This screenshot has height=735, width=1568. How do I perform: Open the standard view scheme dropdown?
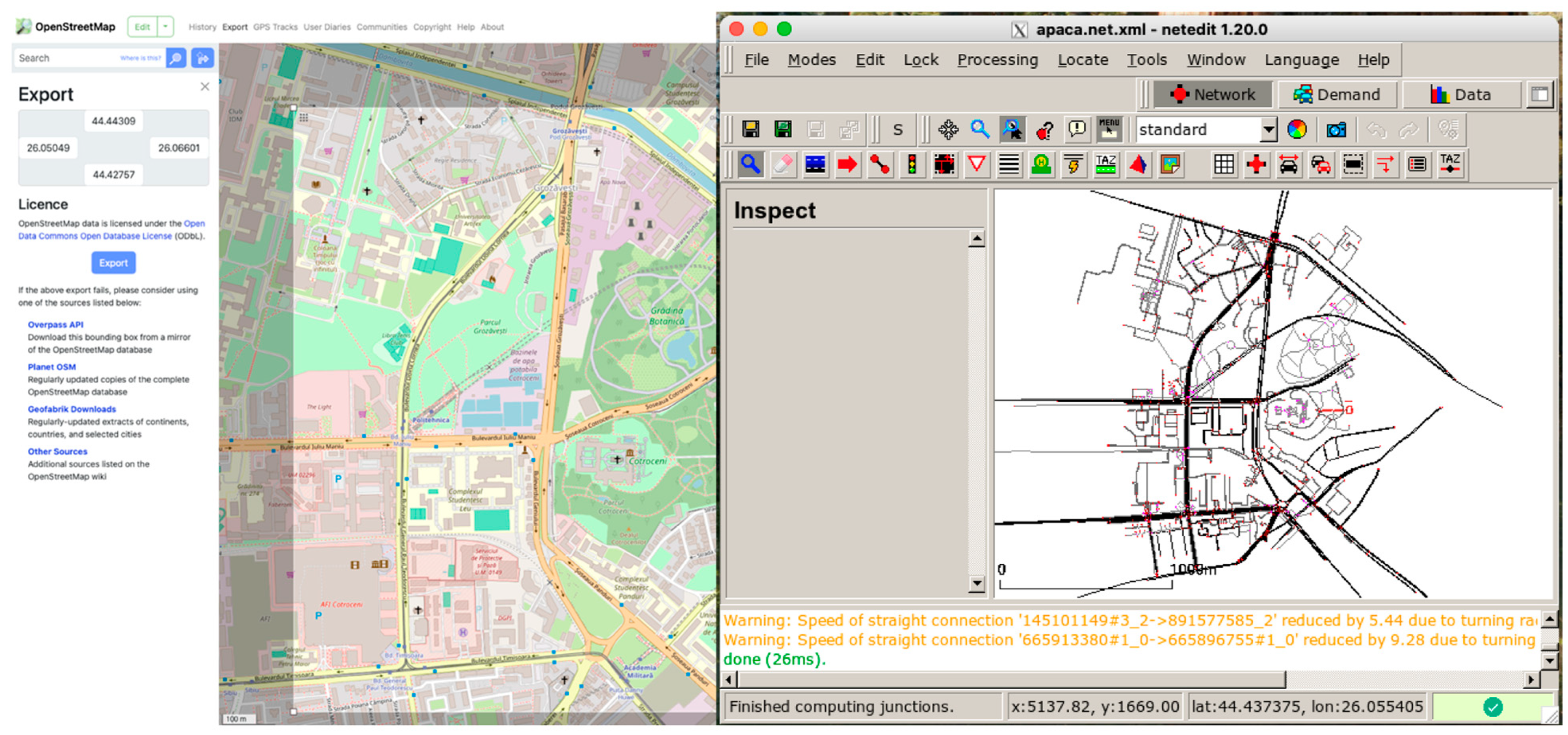click(x=1269, y=130)
